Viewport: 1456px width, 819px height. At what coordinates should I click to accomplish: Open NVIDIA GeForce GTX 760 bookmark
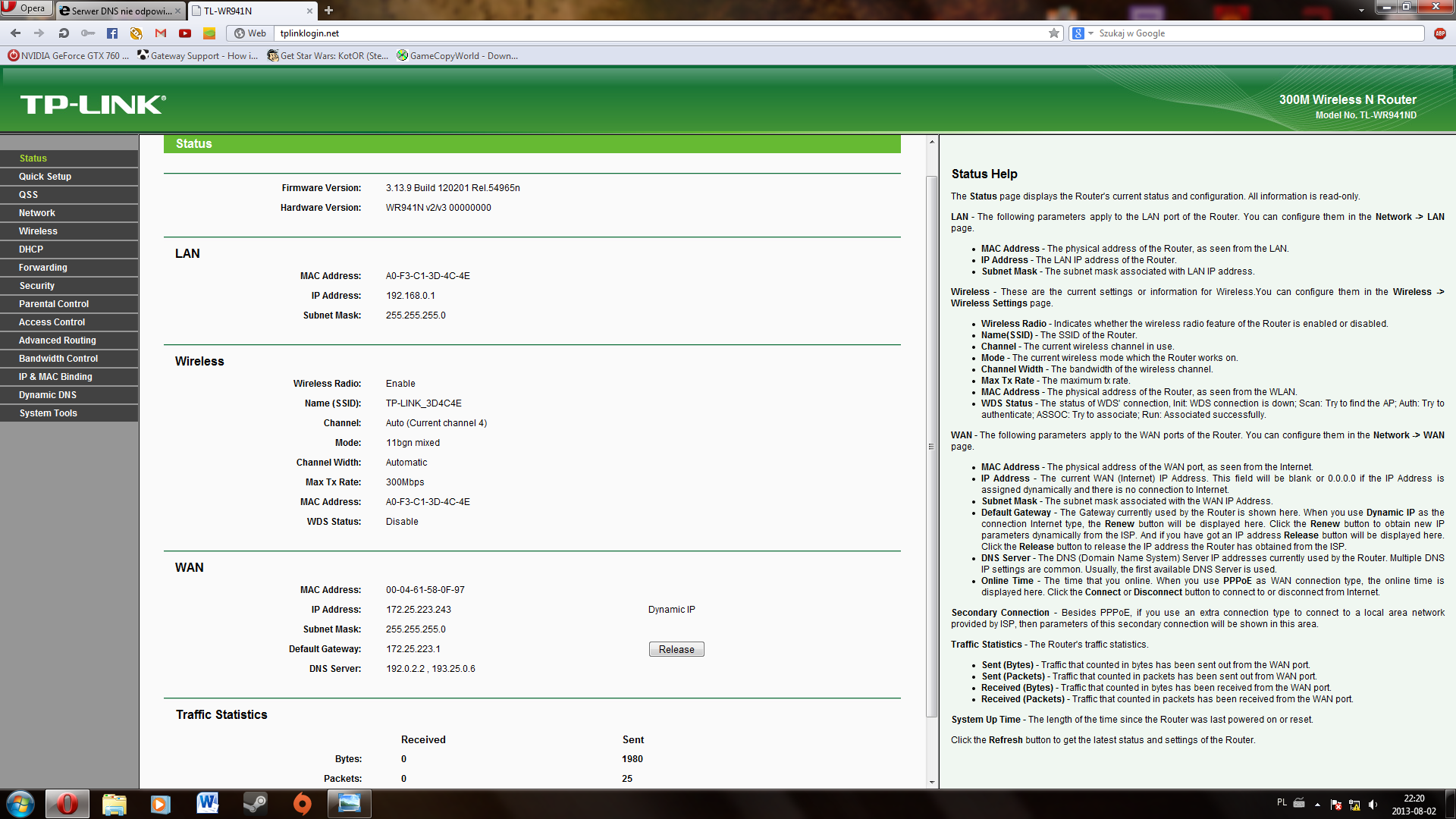click(68, 56)
